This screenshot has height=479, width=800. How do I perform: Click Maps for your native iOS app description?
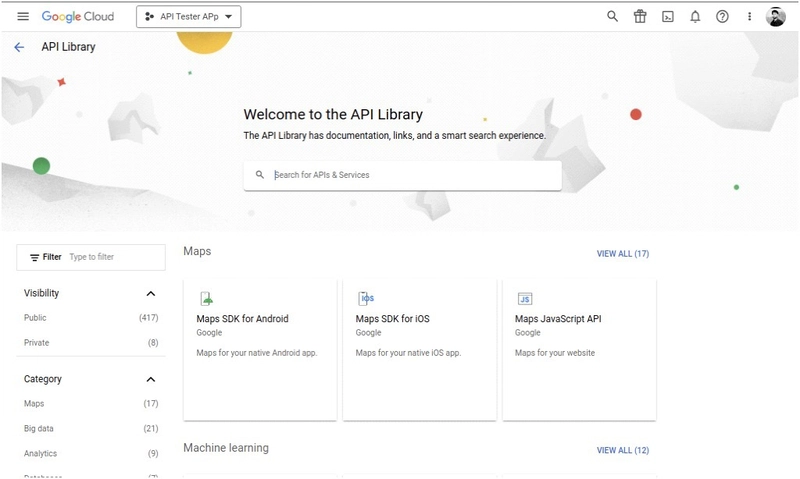click(x=408, y=352)
